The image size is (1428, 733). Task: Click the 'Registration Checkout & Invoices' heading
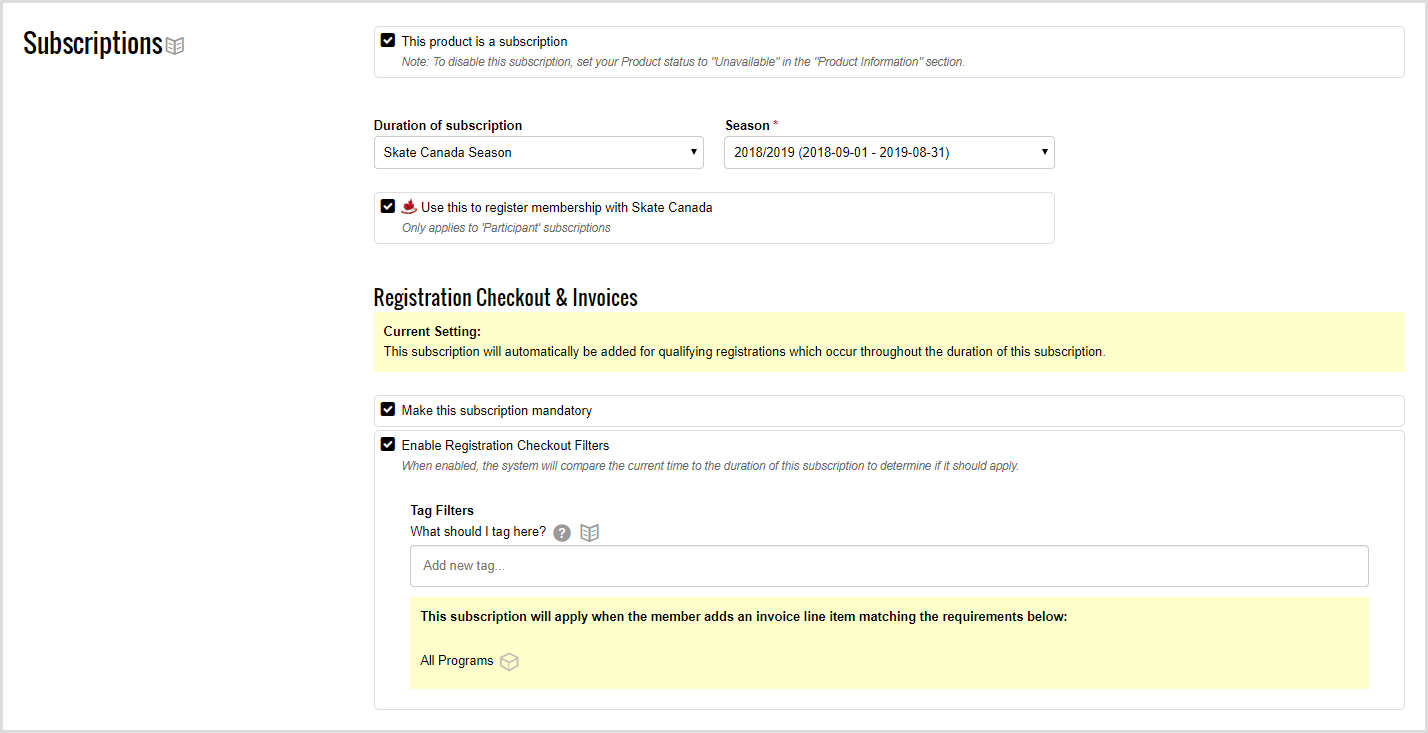point(505,297)
